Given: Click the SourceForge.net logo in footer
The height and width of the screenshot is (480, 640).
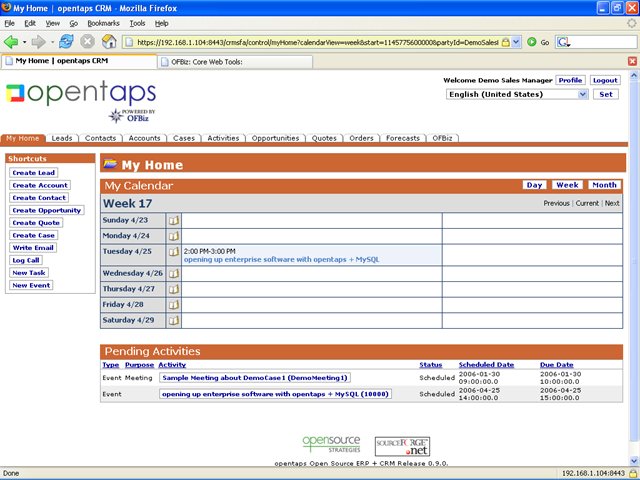Looking at the screenshot, I should coord(402,446).
